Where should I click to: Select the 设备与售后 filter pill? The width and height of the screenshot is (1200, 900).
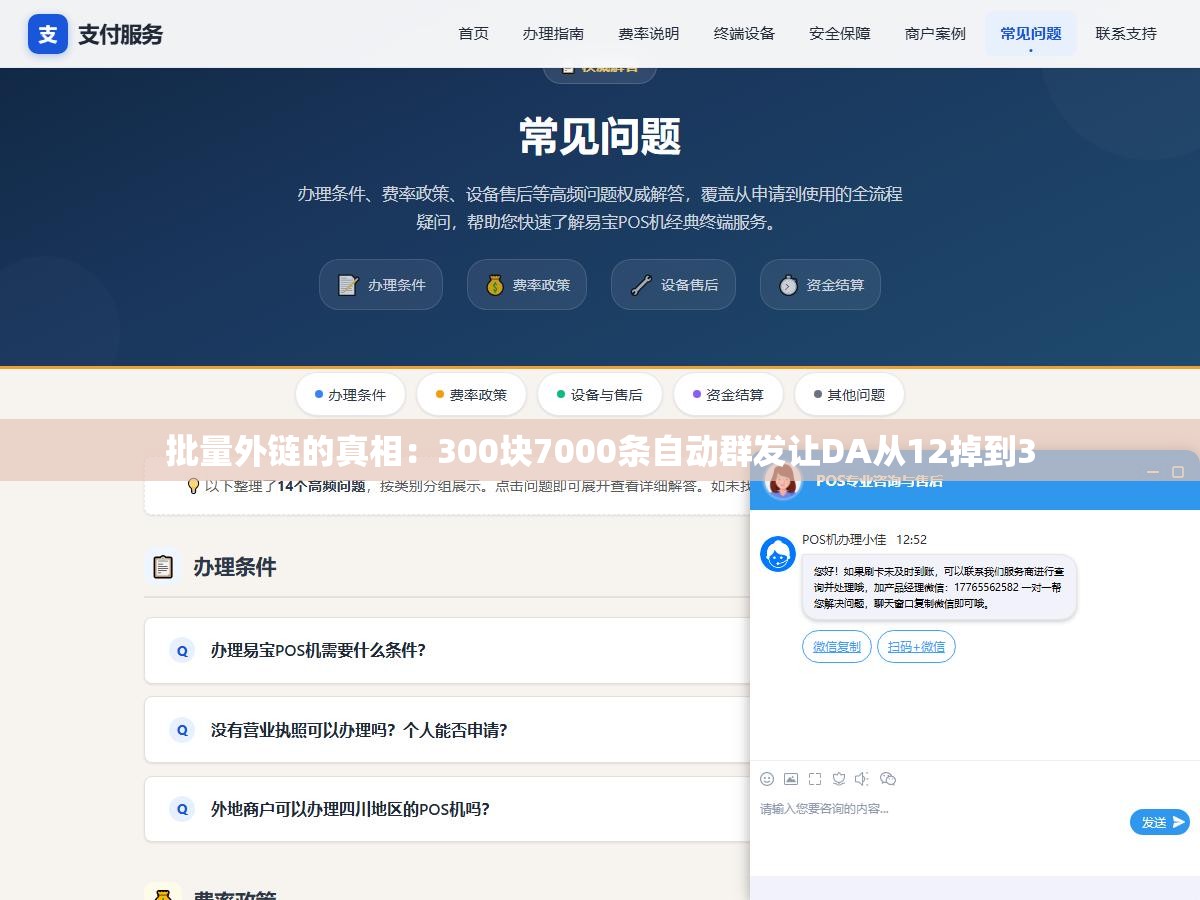coord(600,395)
